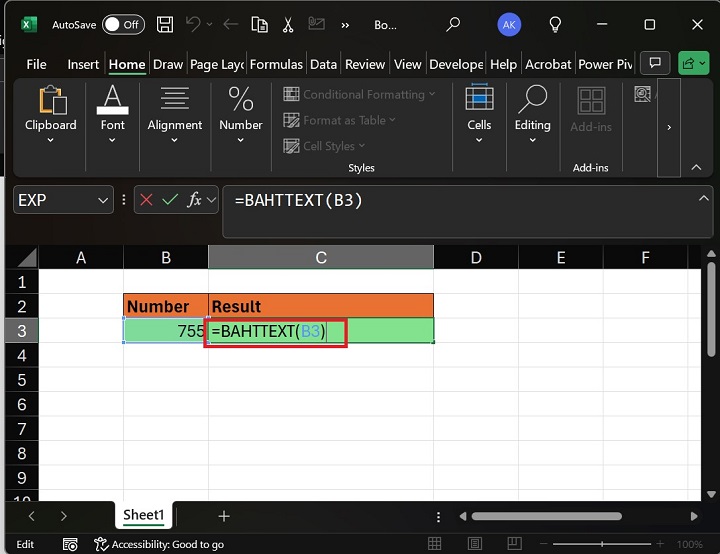Viewport: 720px width, 554px height.
Task: Add a new sheet with plus icon
Action: pyautogui.click(x=224, y=516)
